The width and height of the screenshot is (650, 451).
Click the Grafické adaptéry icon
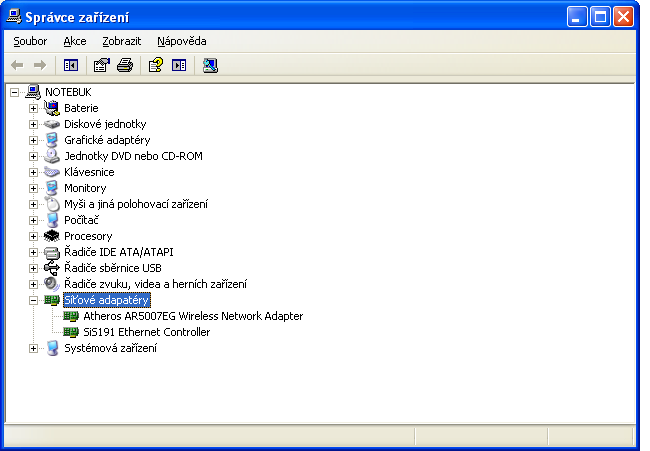tap(52, 140)
